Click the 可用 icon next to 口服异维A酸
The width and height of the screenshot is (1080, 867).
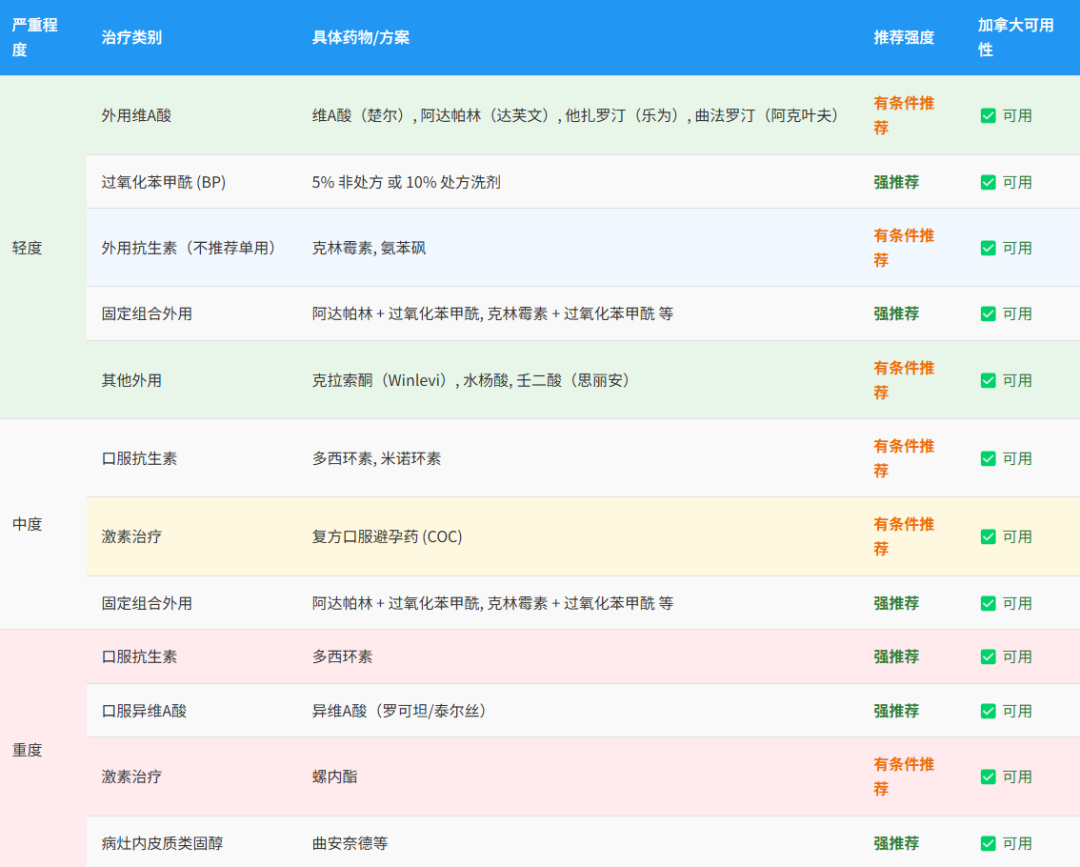pyautogui.click(x=988, y=711)
